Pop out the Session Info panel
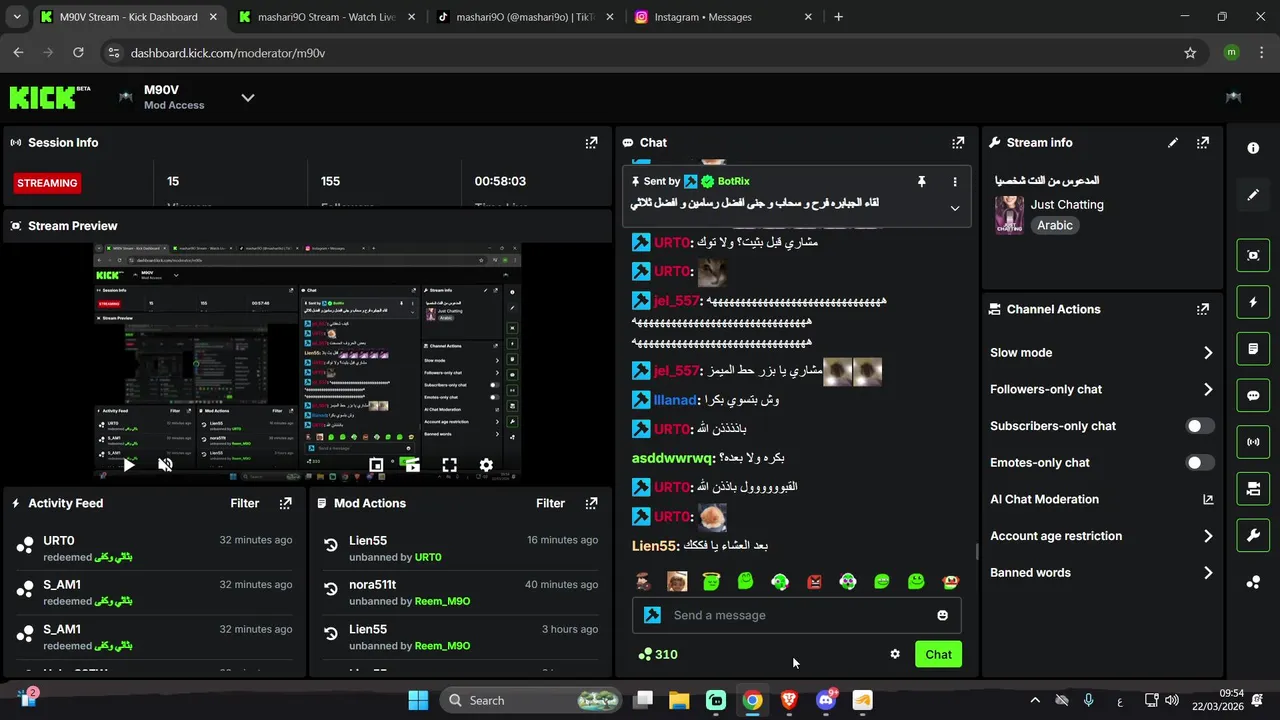 [591, 143]
